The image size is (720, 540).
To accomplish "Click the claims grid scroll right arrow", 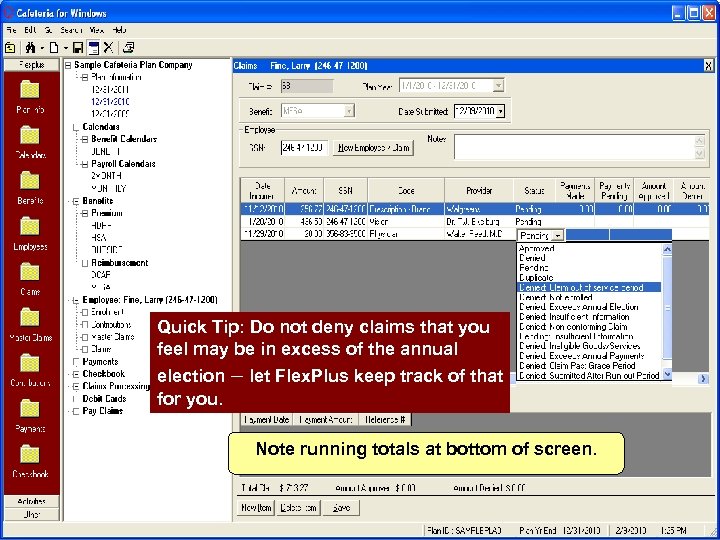I will [x=703, y=379].
